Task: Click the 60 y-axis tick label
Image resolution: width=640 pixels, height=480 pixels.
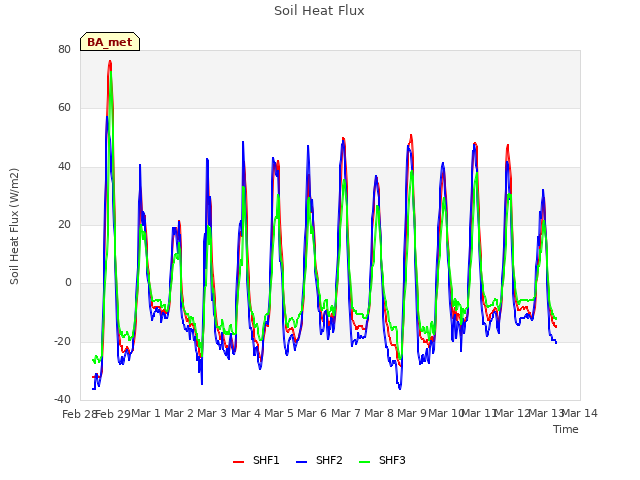Action: pos(64,108)
